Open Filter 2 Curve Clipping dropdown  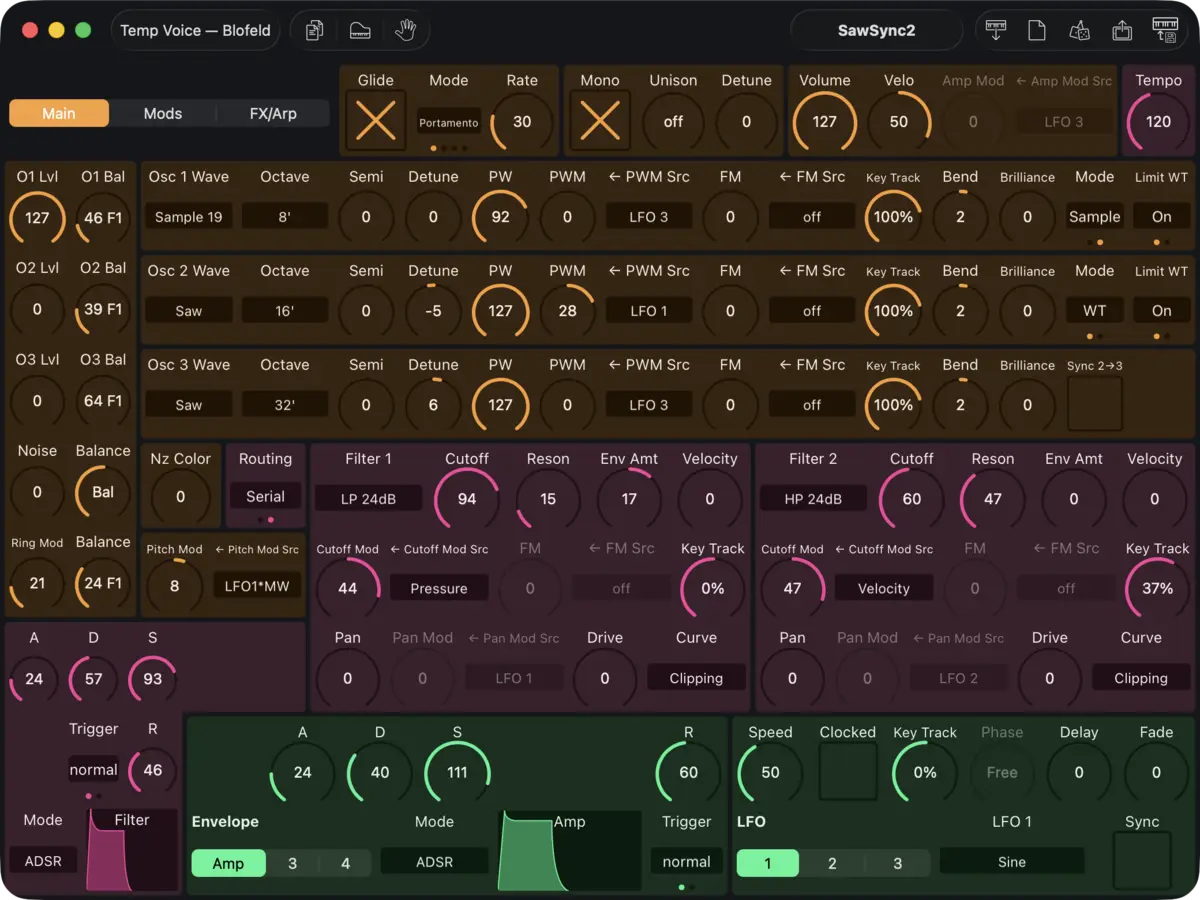1141,677
